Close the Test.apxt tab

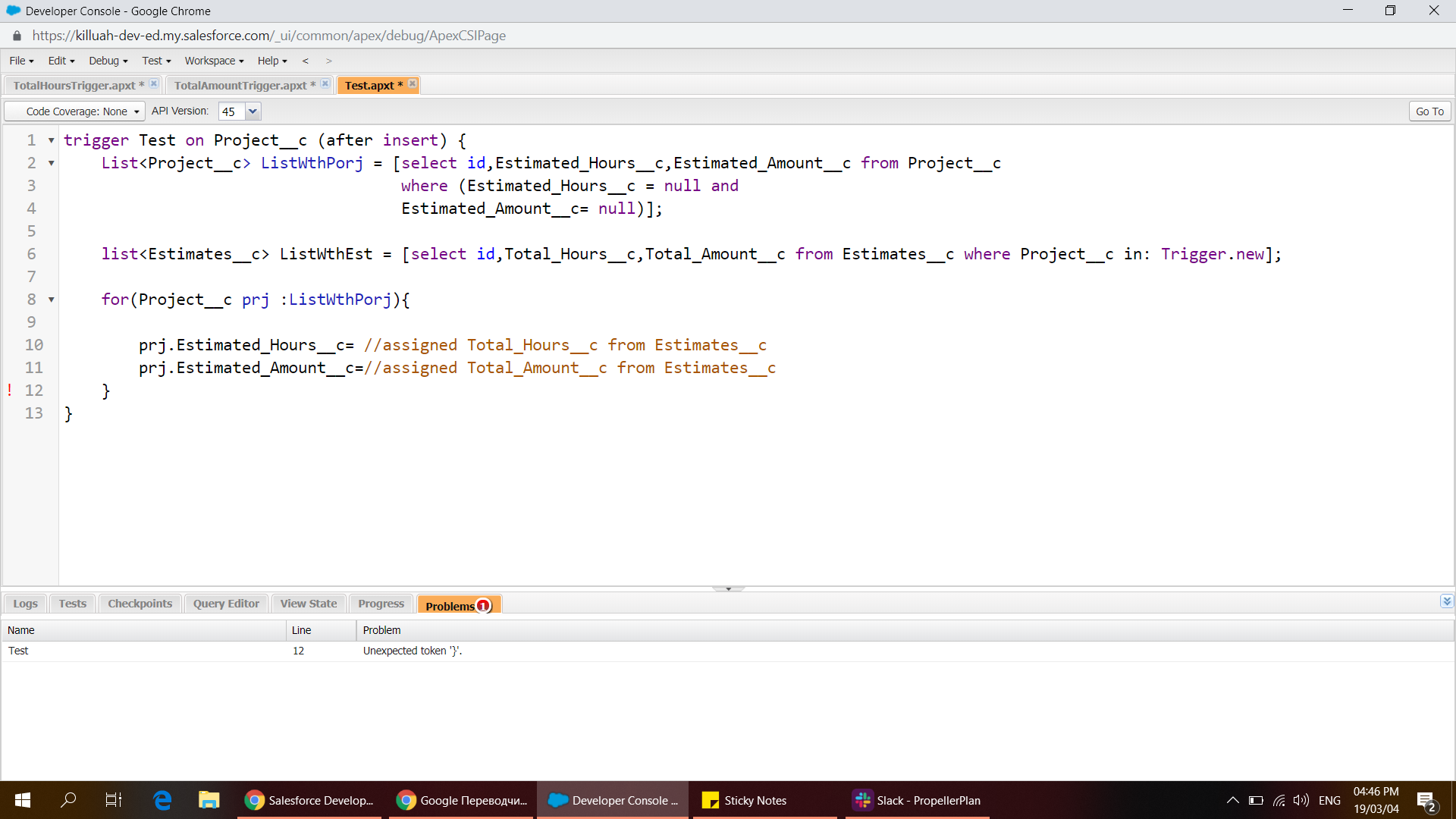(x=413, y=84)
